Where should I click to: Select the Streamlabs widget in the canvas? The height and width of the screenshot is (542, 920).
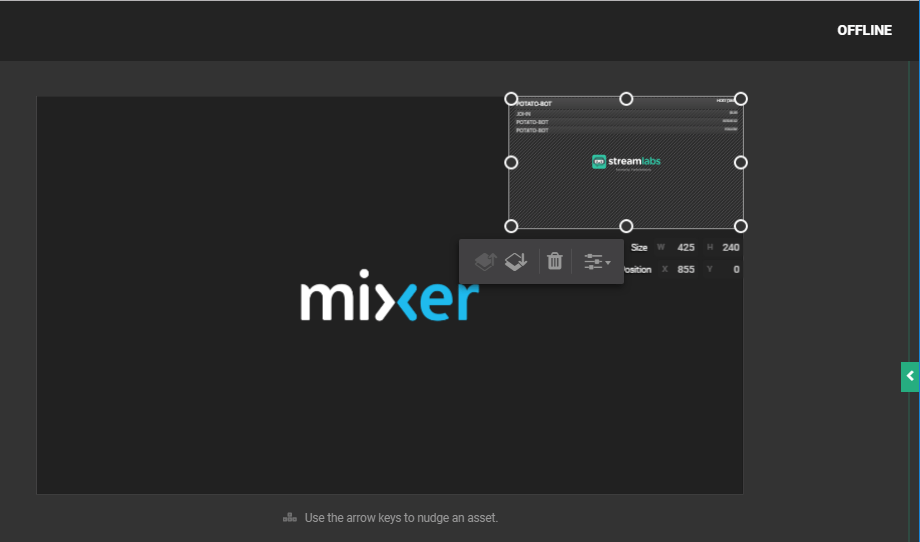[x=626, y=162]
